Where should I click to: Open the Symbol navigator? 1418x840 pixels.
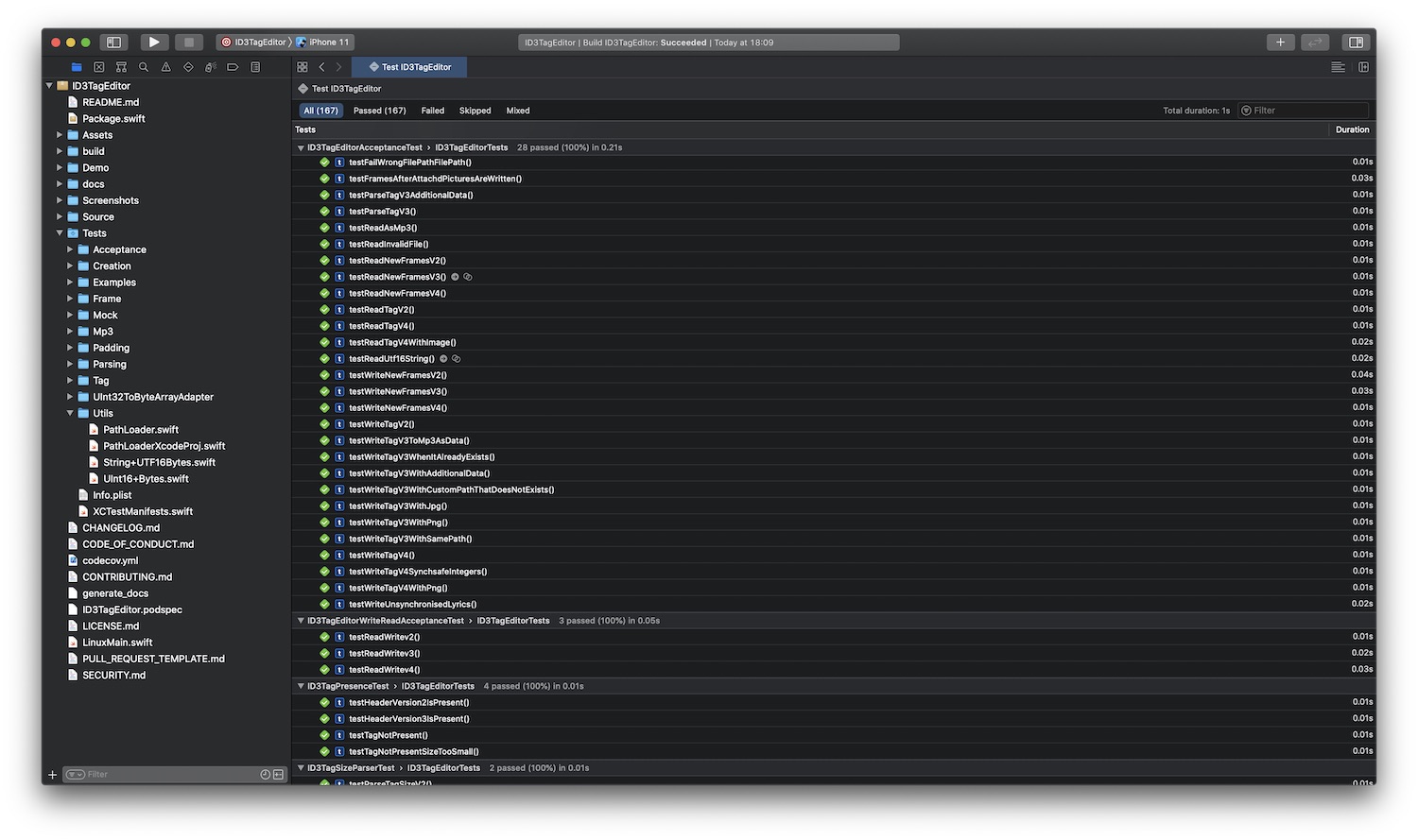pyautogui.click(x=121, y=67)
